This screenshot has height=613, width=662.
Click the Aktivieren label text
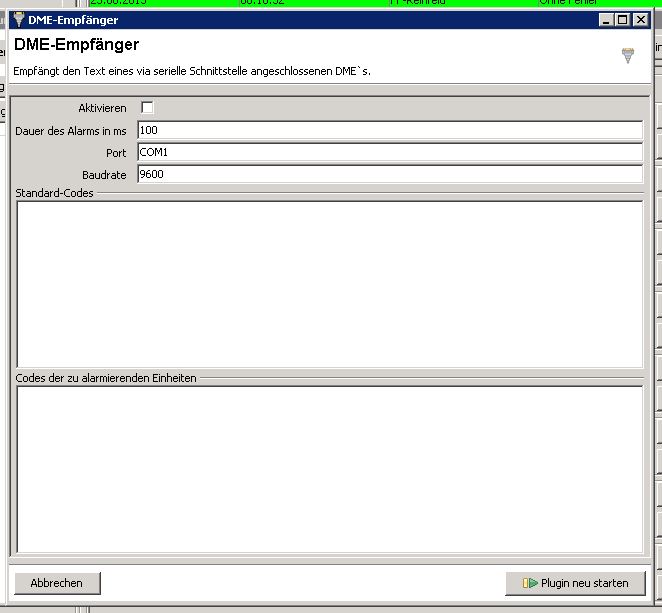102,108
